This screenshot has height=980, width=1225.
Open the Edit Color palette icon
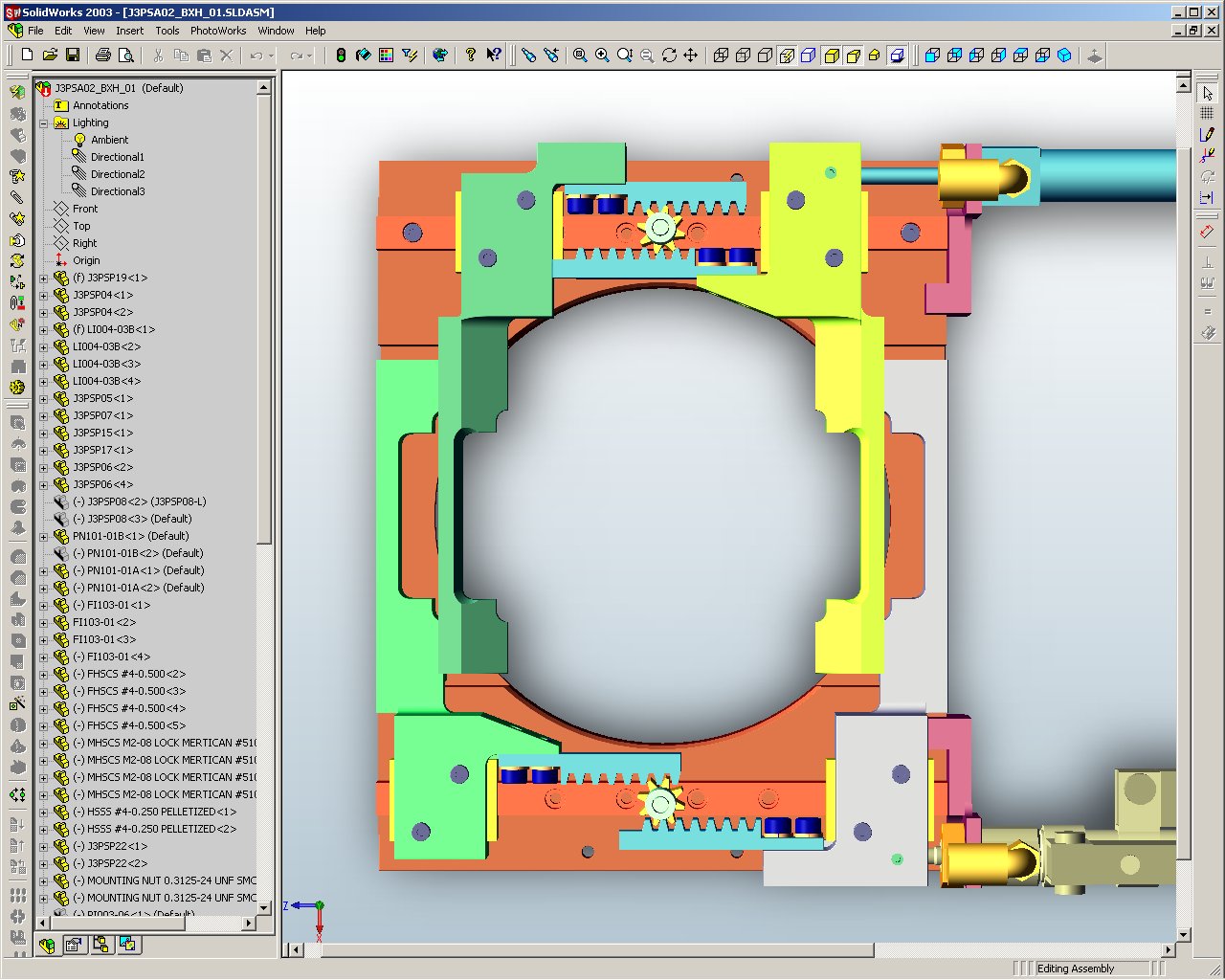(386, 56)
